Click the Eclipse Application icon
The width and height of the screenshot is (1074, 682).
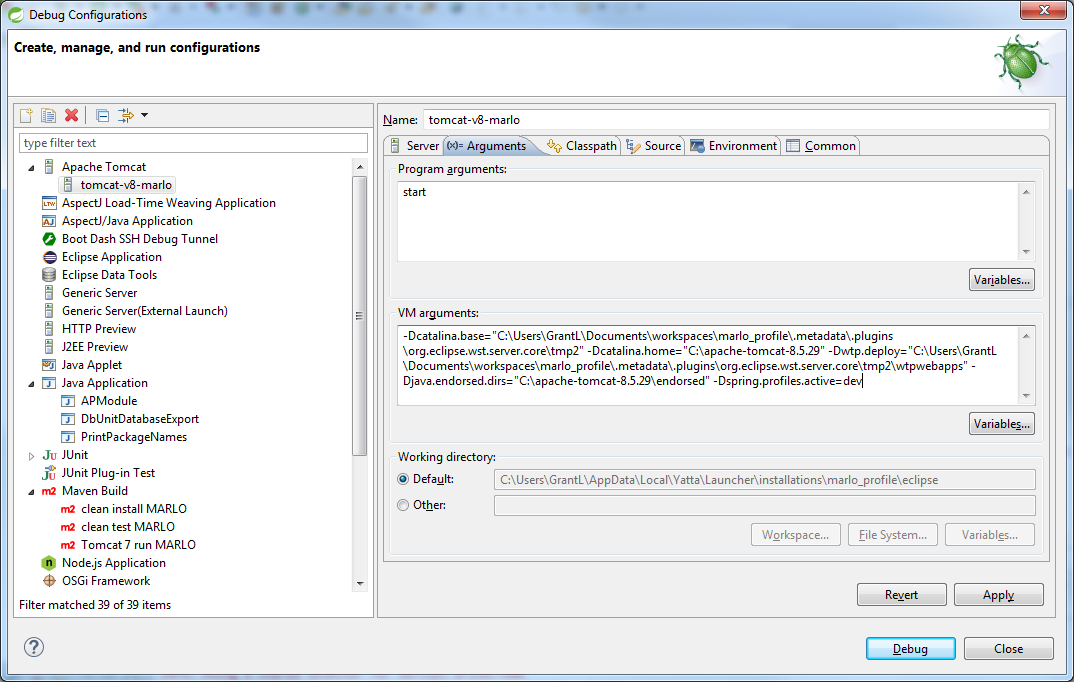click(x=49, y=257)
